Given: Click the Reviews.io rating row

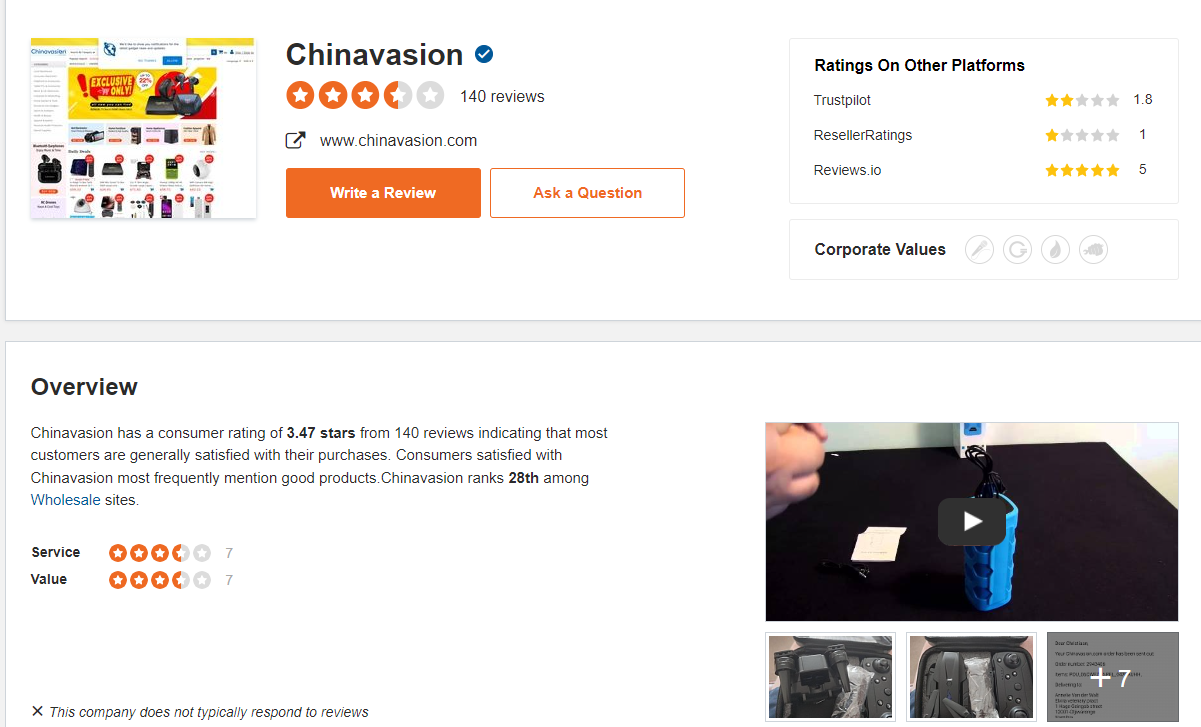Looking at the screenshot, I should 983,170.
